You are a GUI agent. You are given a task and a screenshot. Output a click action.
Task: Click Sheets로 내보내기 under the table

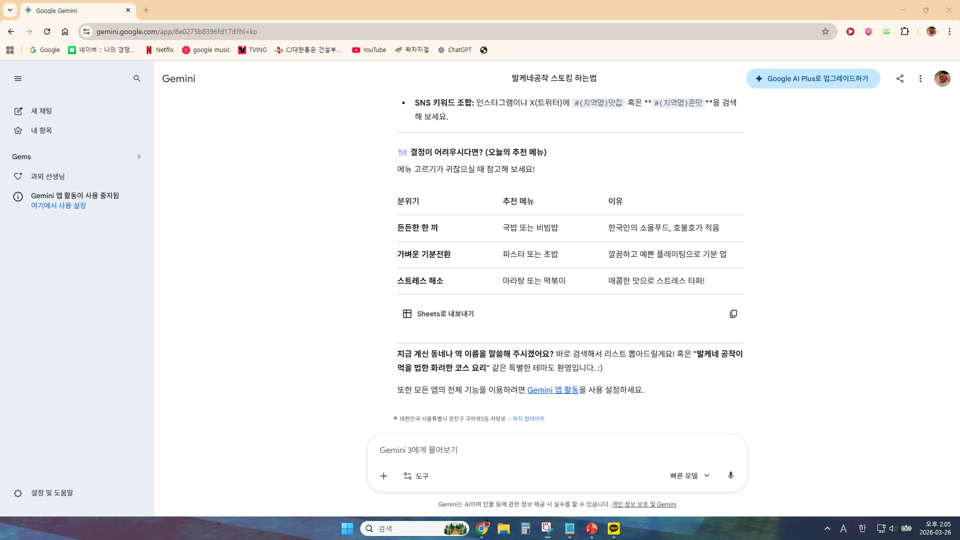(438, 313)
